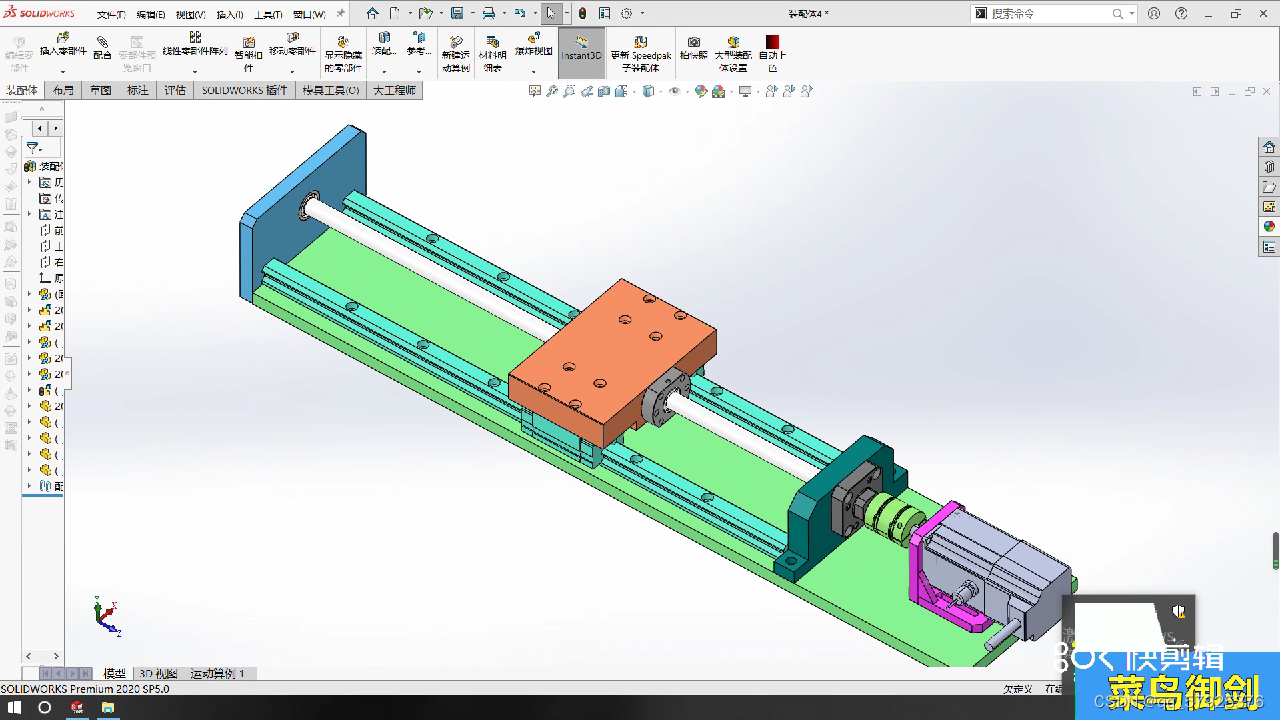Image resolution: width=1280 pixels, height=720 pixels.
Task: Open the 工具 (Tools) menu
Action: tap(268, 15)
